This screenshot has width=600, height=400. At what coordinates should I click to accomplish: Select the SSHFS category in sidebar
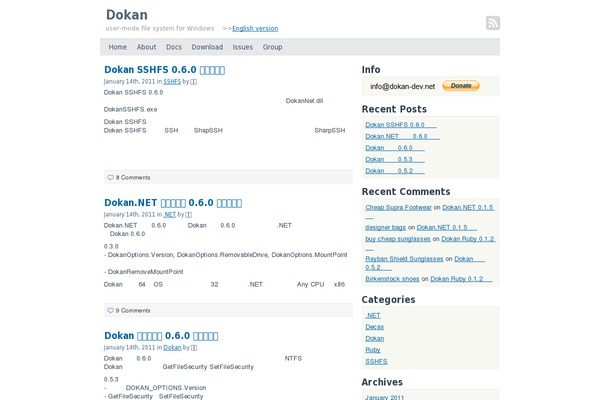tap(376, 361)
